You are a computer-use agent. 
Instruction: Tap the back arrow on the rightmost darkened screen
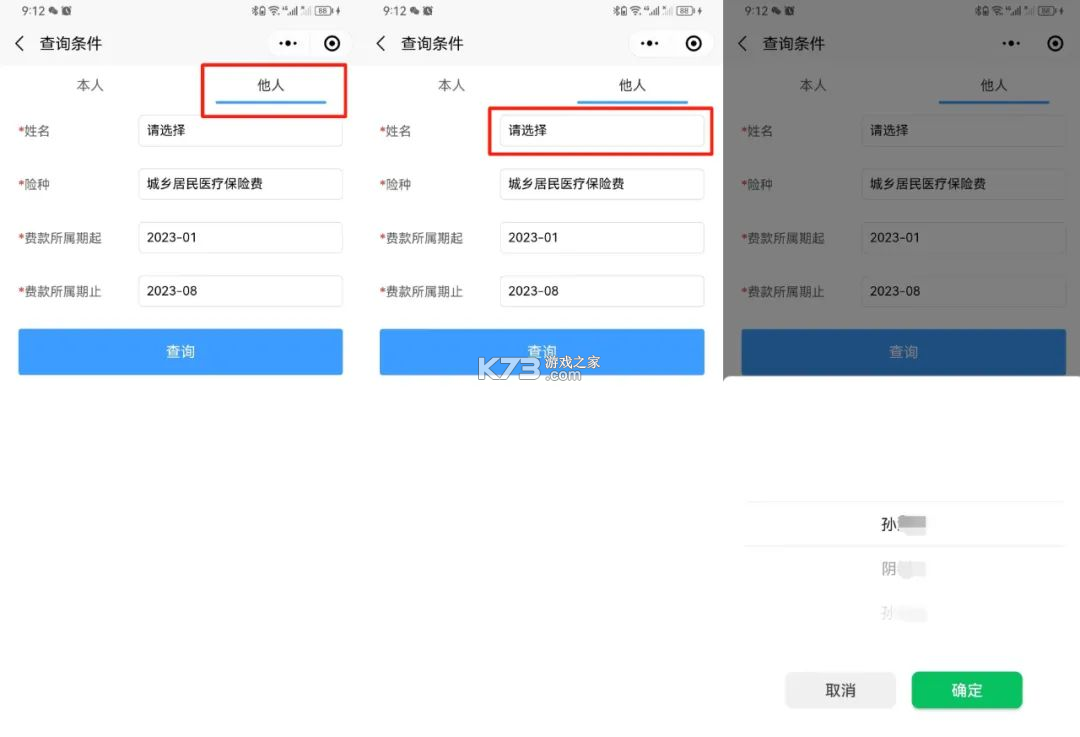(x=743, y=43)
